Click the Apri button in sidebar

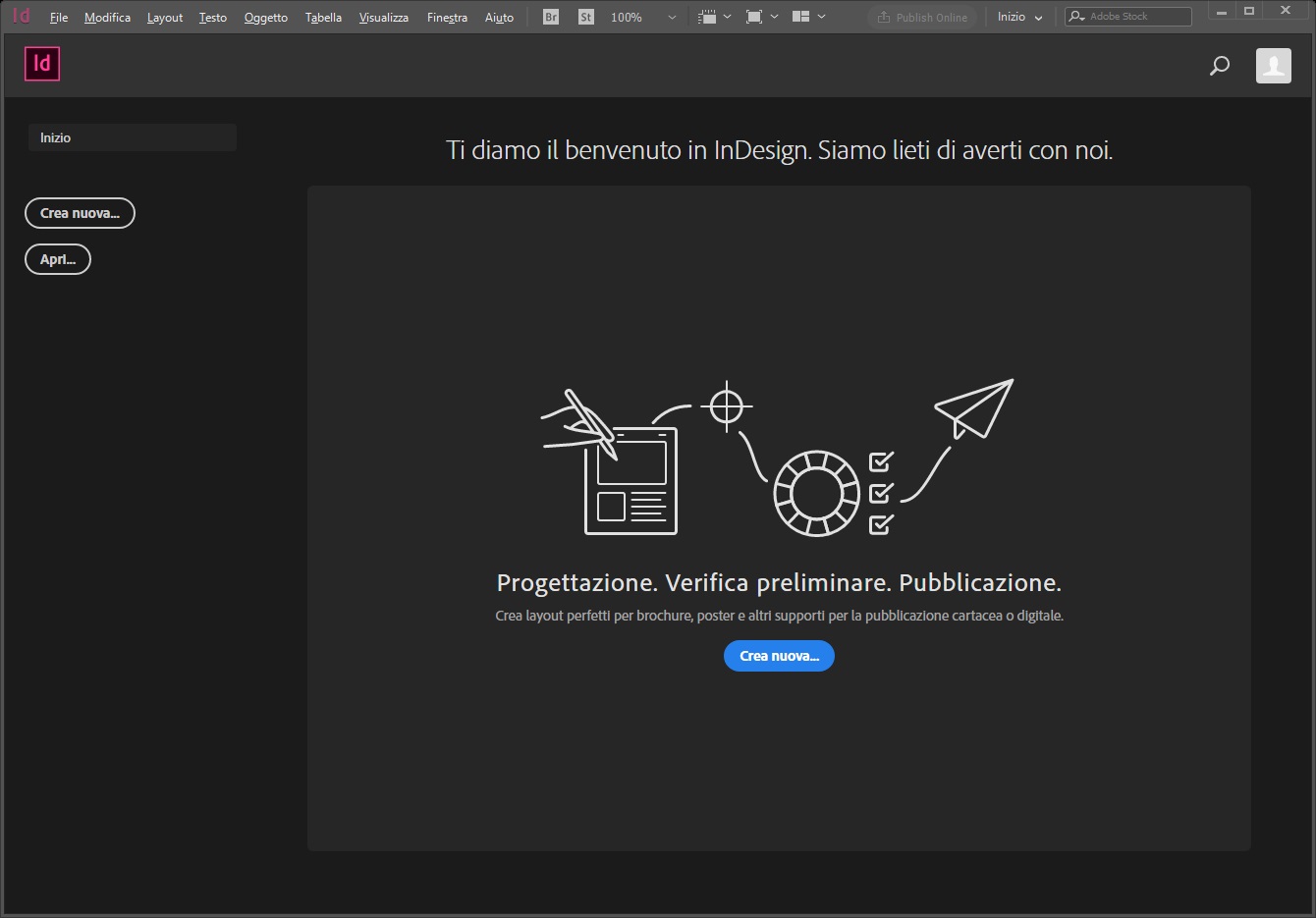coord(58,259)
